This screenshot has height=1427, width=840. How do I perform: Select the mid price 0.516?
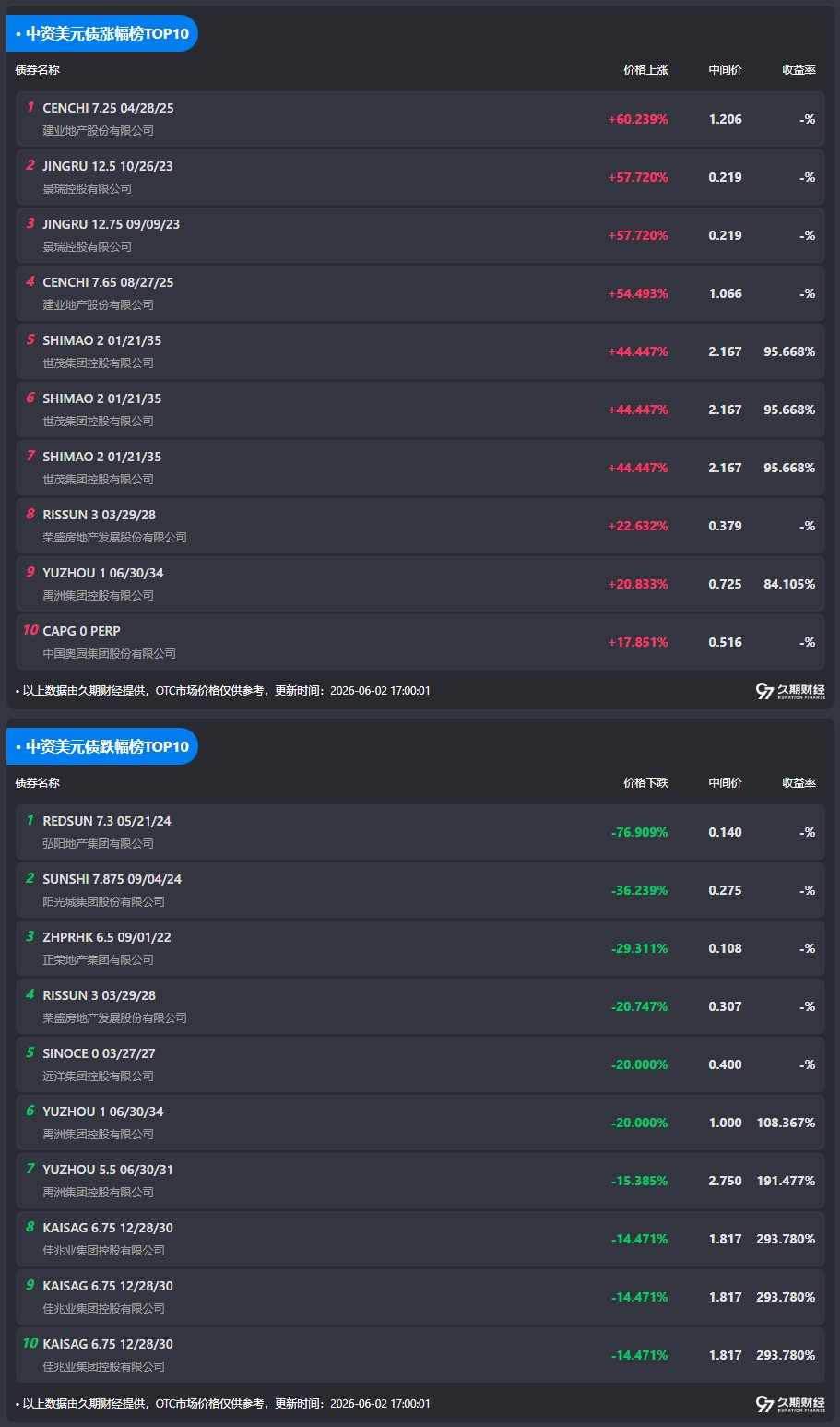coord(725,642)
